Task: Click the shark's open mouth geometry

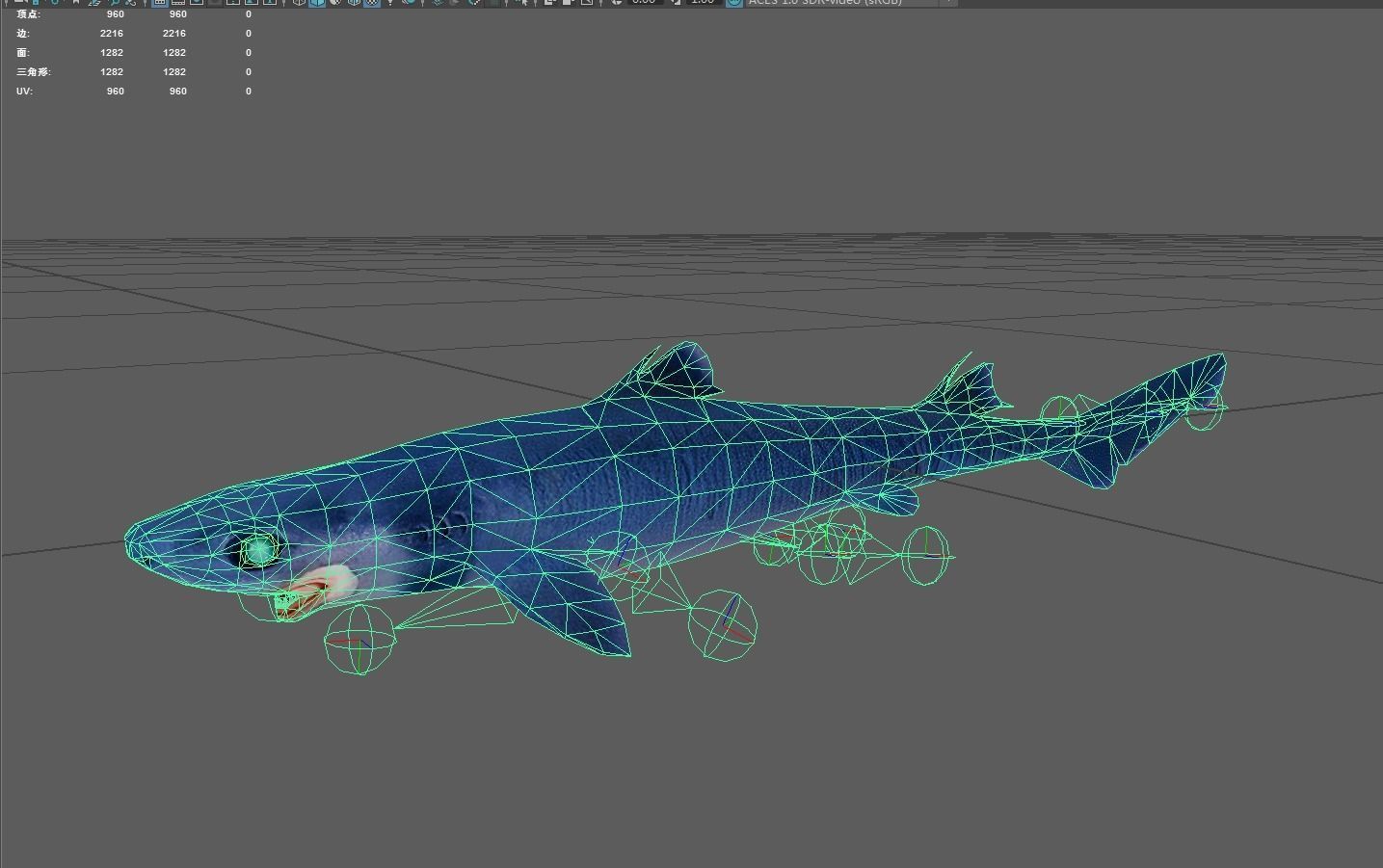Action: [x=313, y=592]
